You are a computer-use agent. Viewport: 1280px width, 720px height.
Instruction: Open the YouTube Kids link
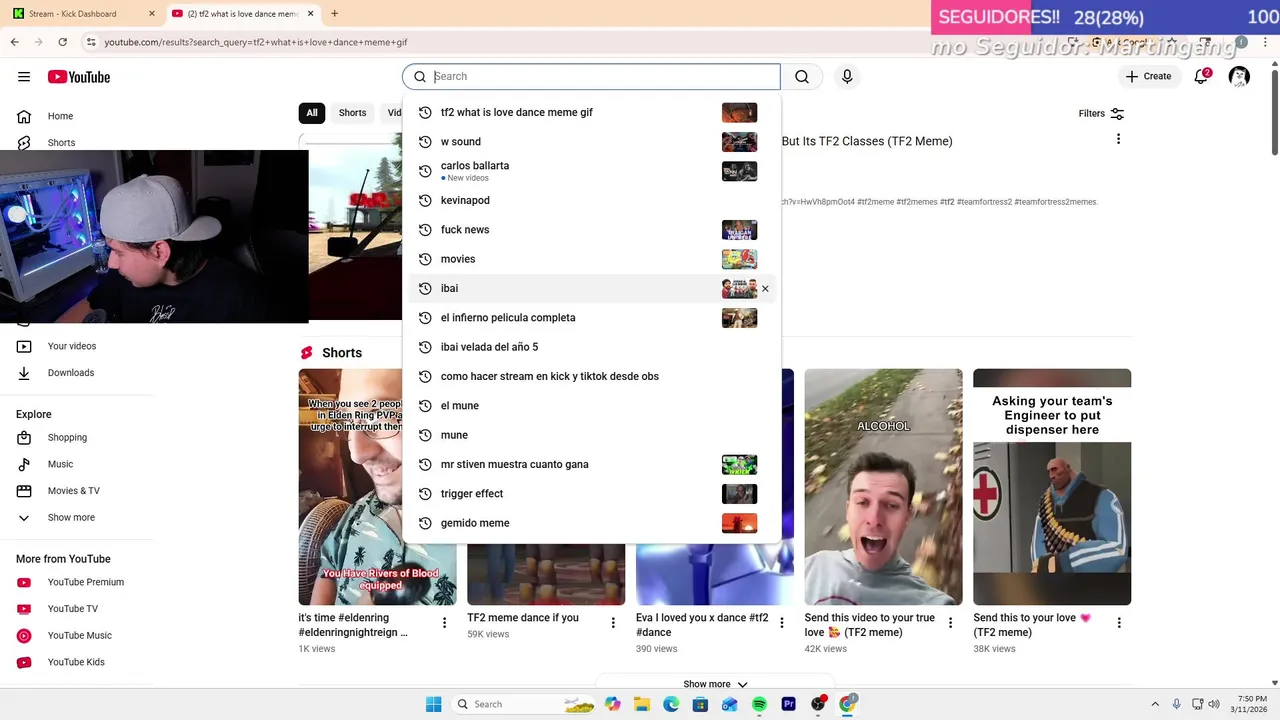point(75,662)
